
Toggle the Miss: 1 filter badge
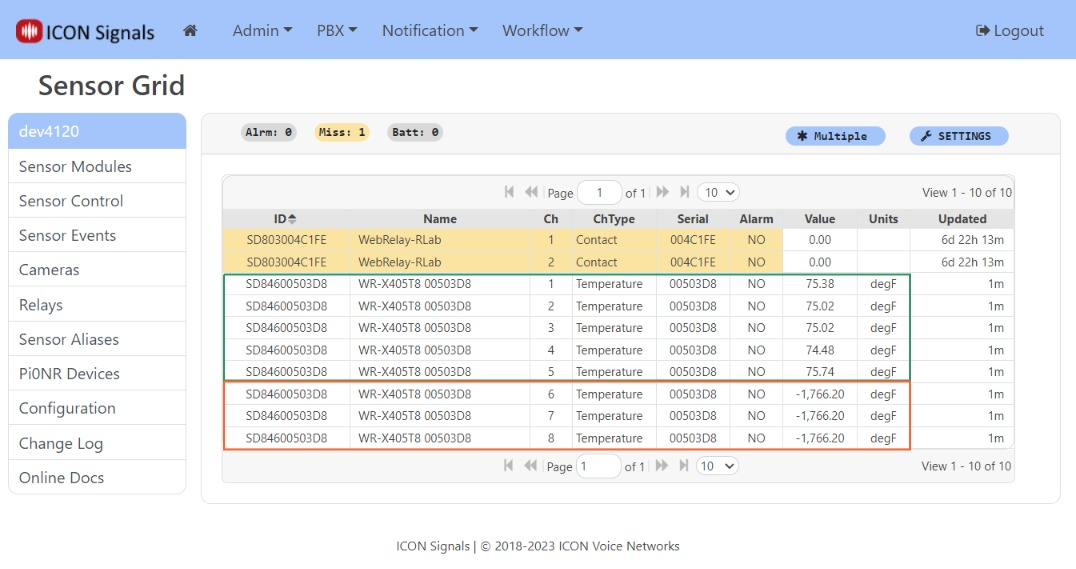[342, 132]
